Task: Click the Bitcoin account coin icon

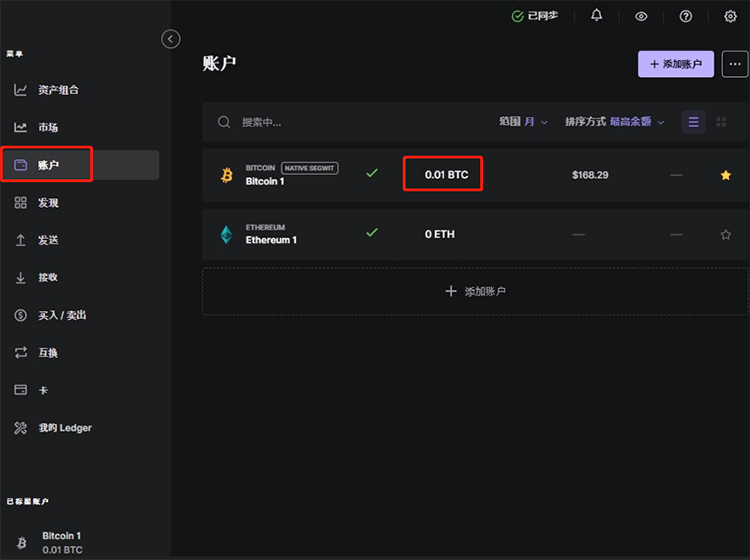Action: click(x=227, y=175)
